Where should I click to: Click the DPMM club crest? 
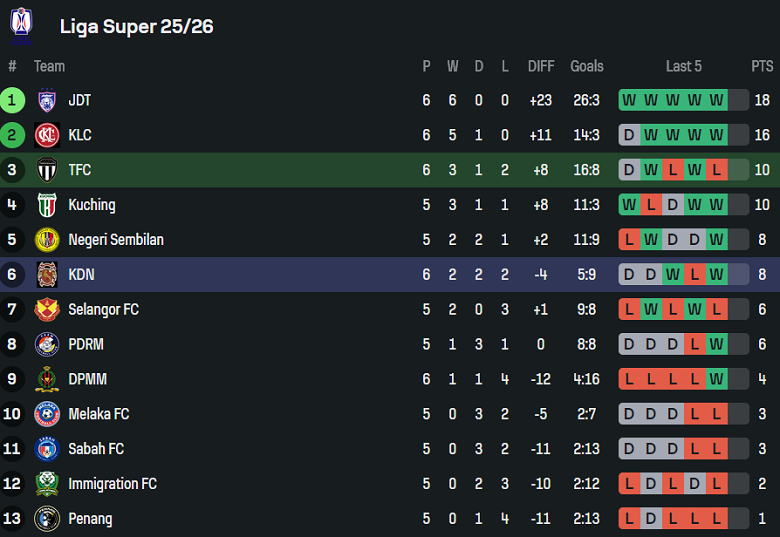tap(47, 379)
